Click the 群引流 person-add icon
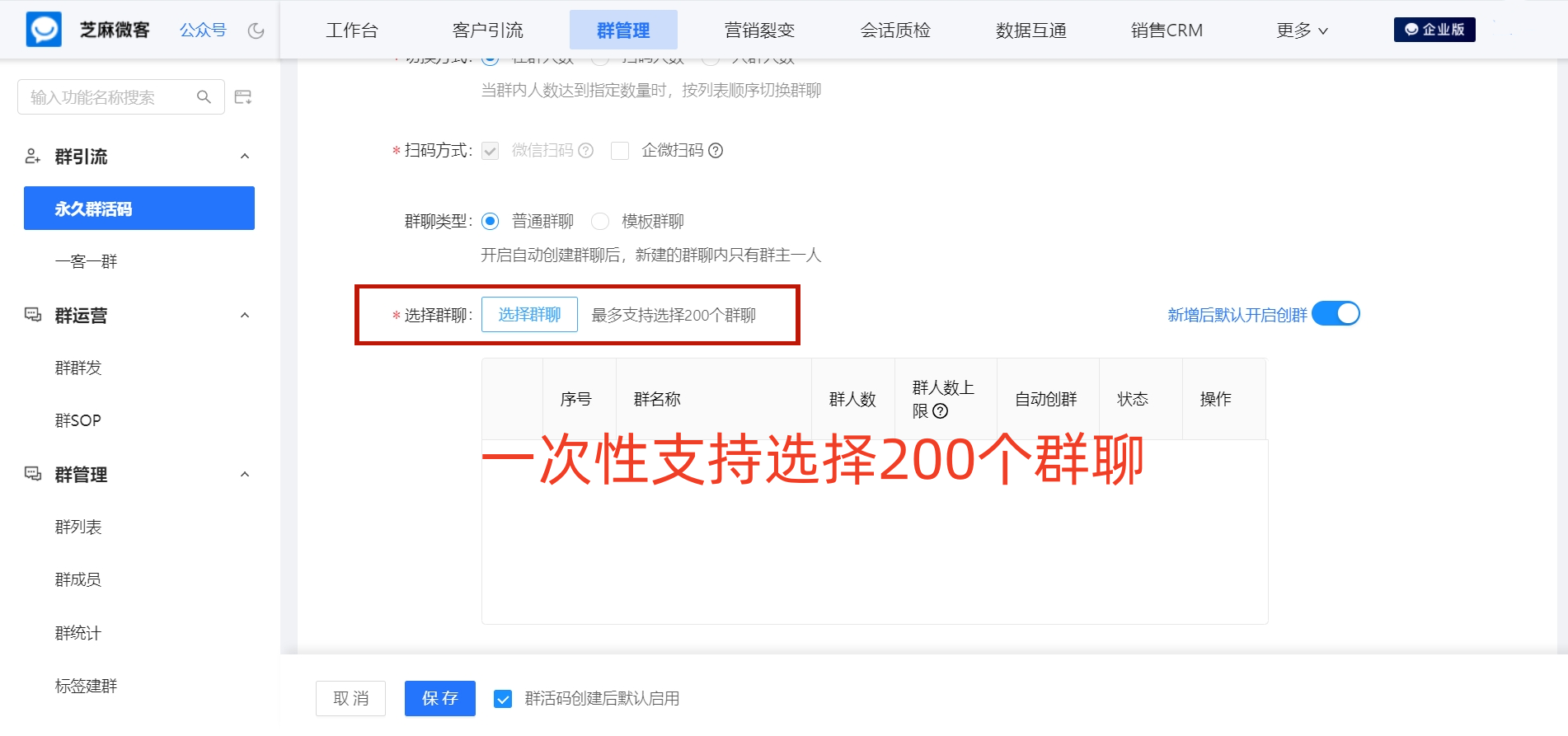 (x=33, y=156)
